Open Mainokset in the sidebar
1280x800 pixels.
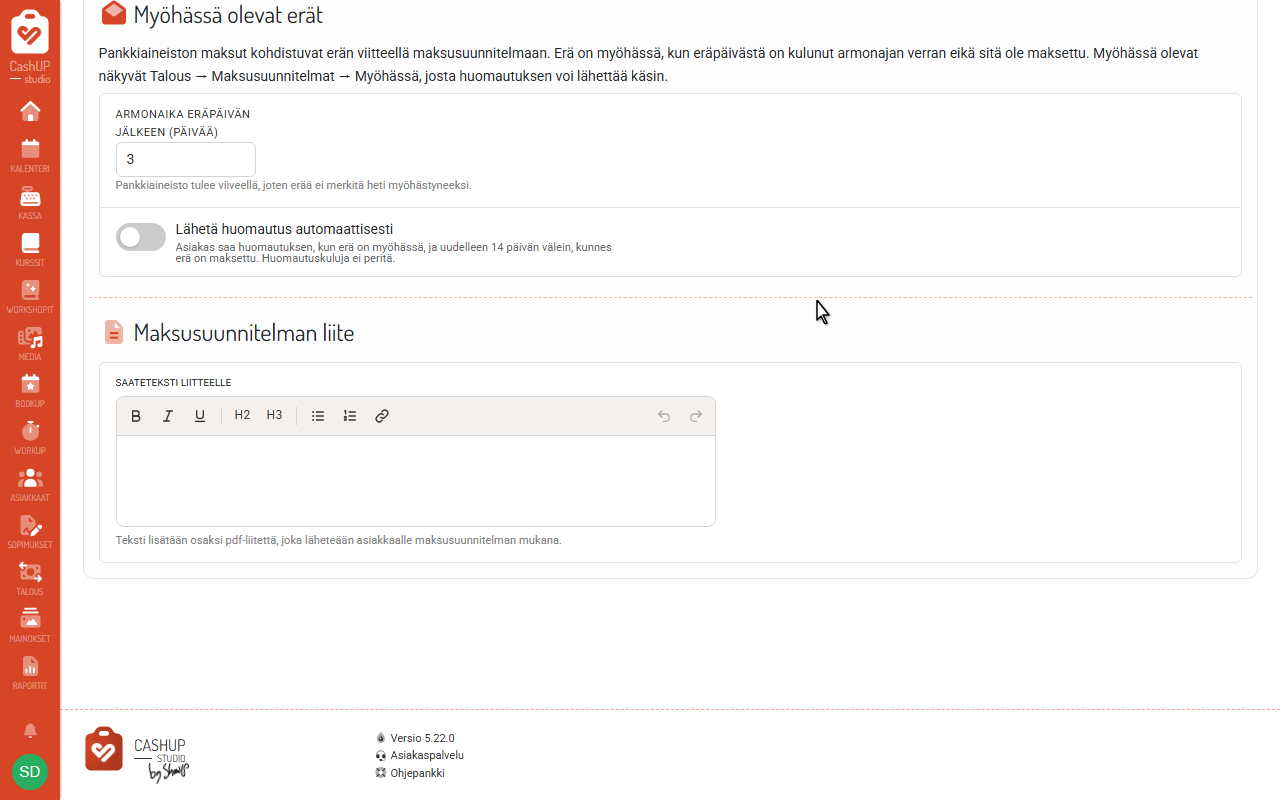pyautogui.click(x=30, y=625)
